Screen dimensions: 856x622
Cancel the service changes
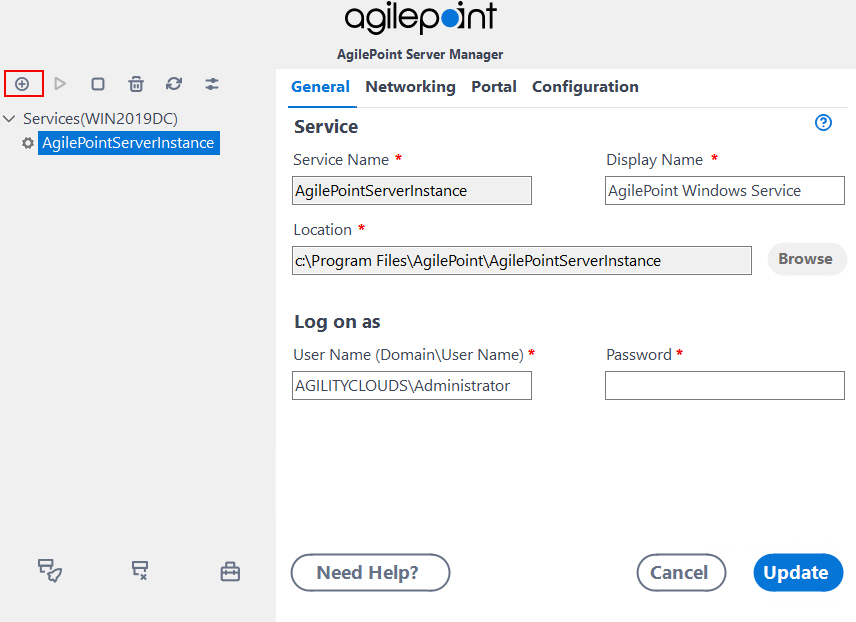[x=681, y=572]
